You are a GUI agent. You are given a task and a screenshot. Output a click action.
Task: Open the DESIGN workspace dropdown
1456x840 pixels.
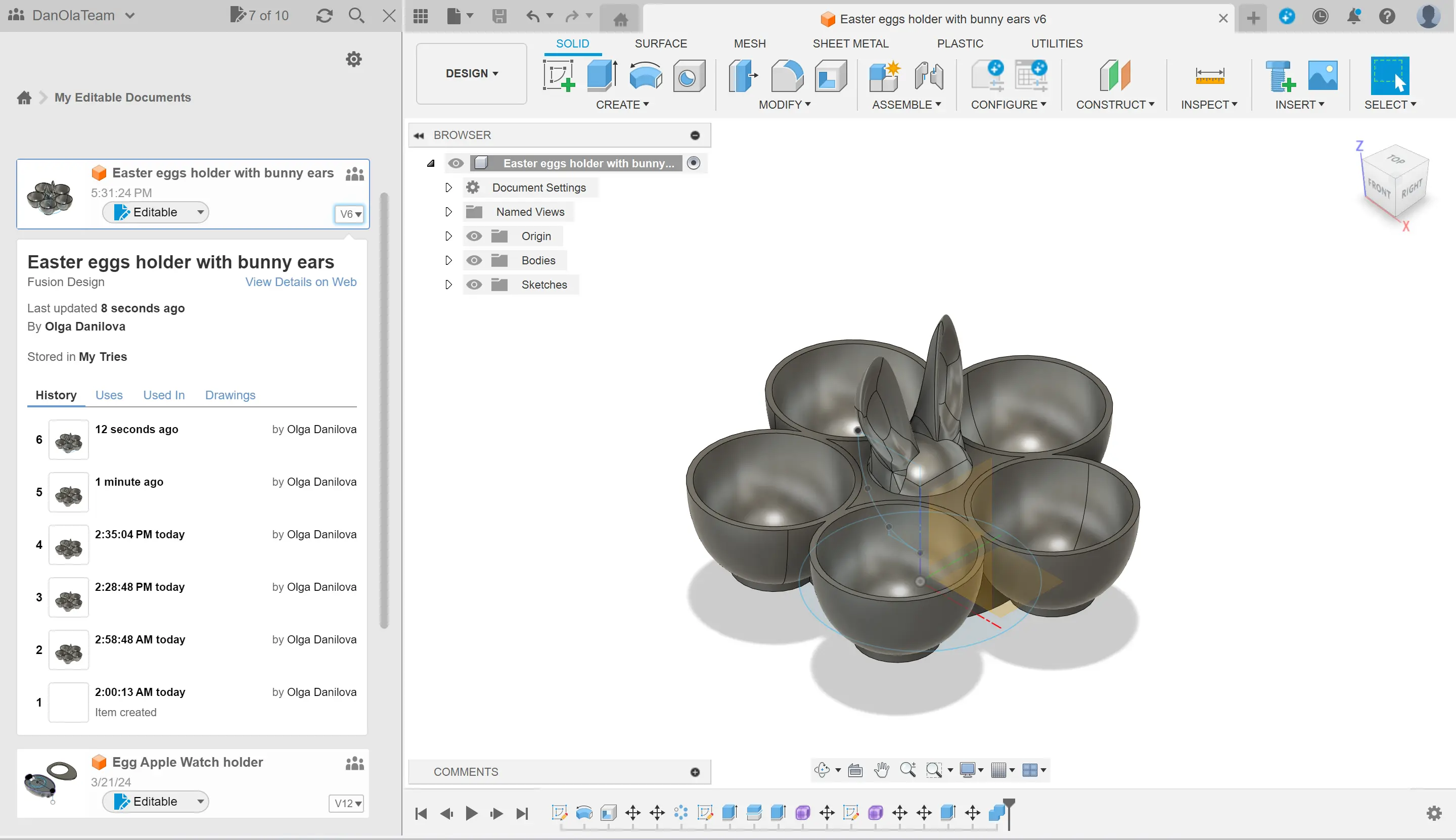point(471,73)
